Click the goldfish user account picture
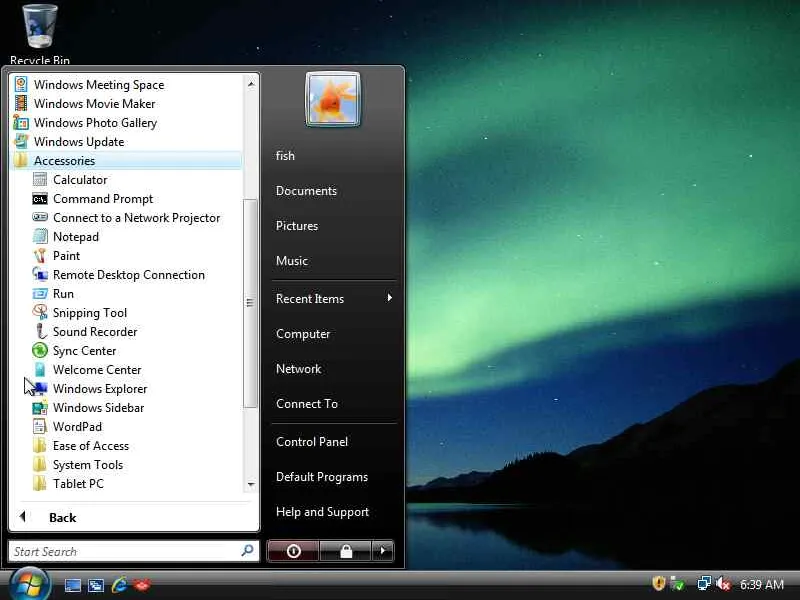 333,99
